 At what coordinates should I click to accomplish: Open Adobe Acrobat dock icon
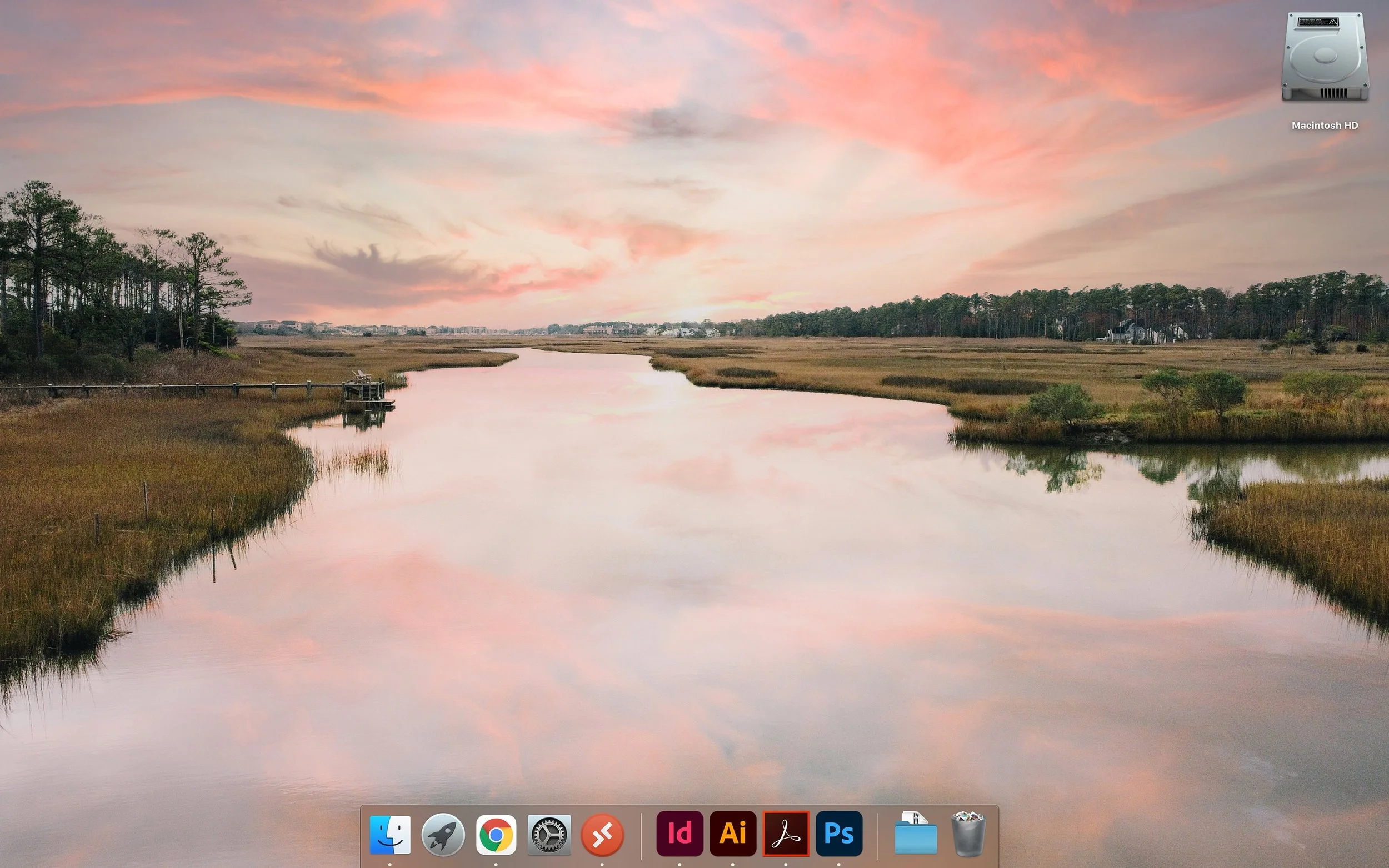coord(786,834)
